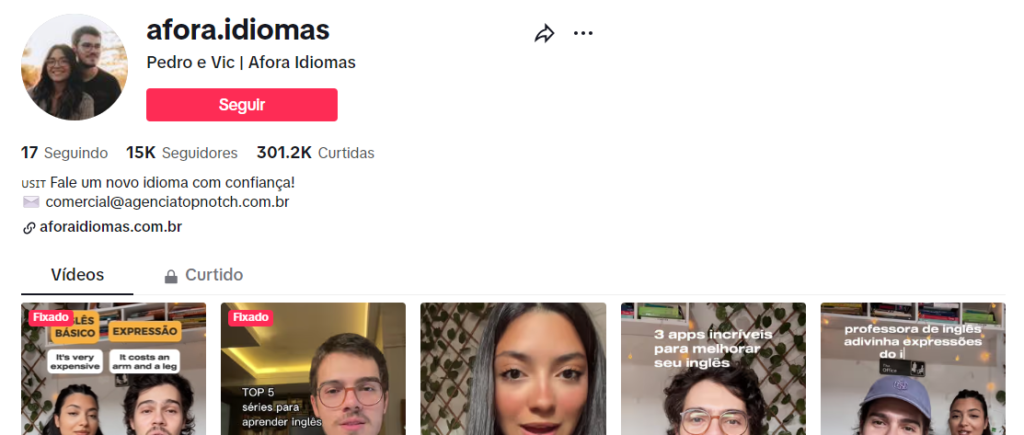View the 17 Seguindo list
1024x435 pixels.
65,153
